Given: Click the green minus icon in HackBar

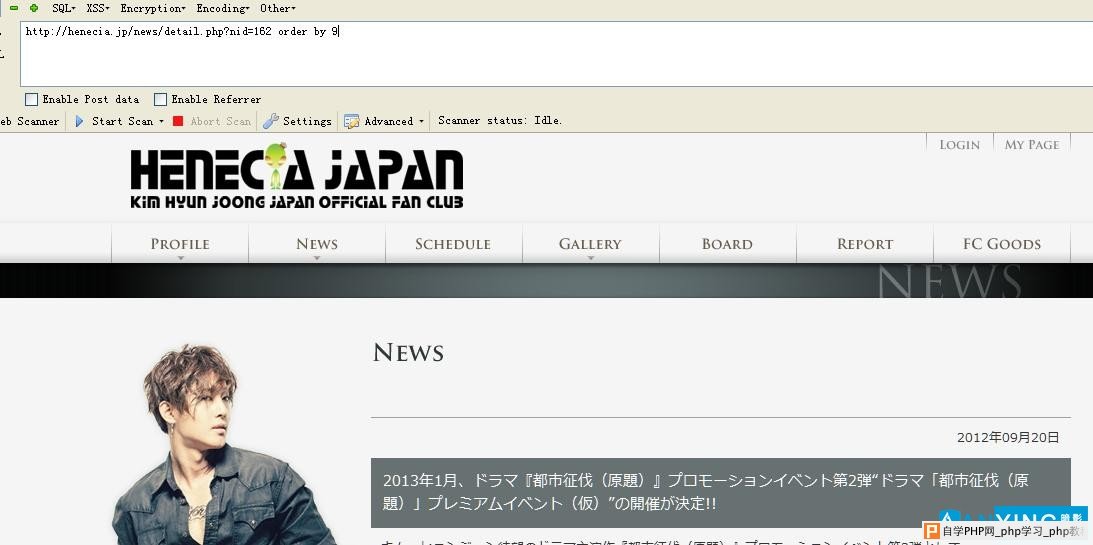Looking at the screenshot, I should [13, 8].
